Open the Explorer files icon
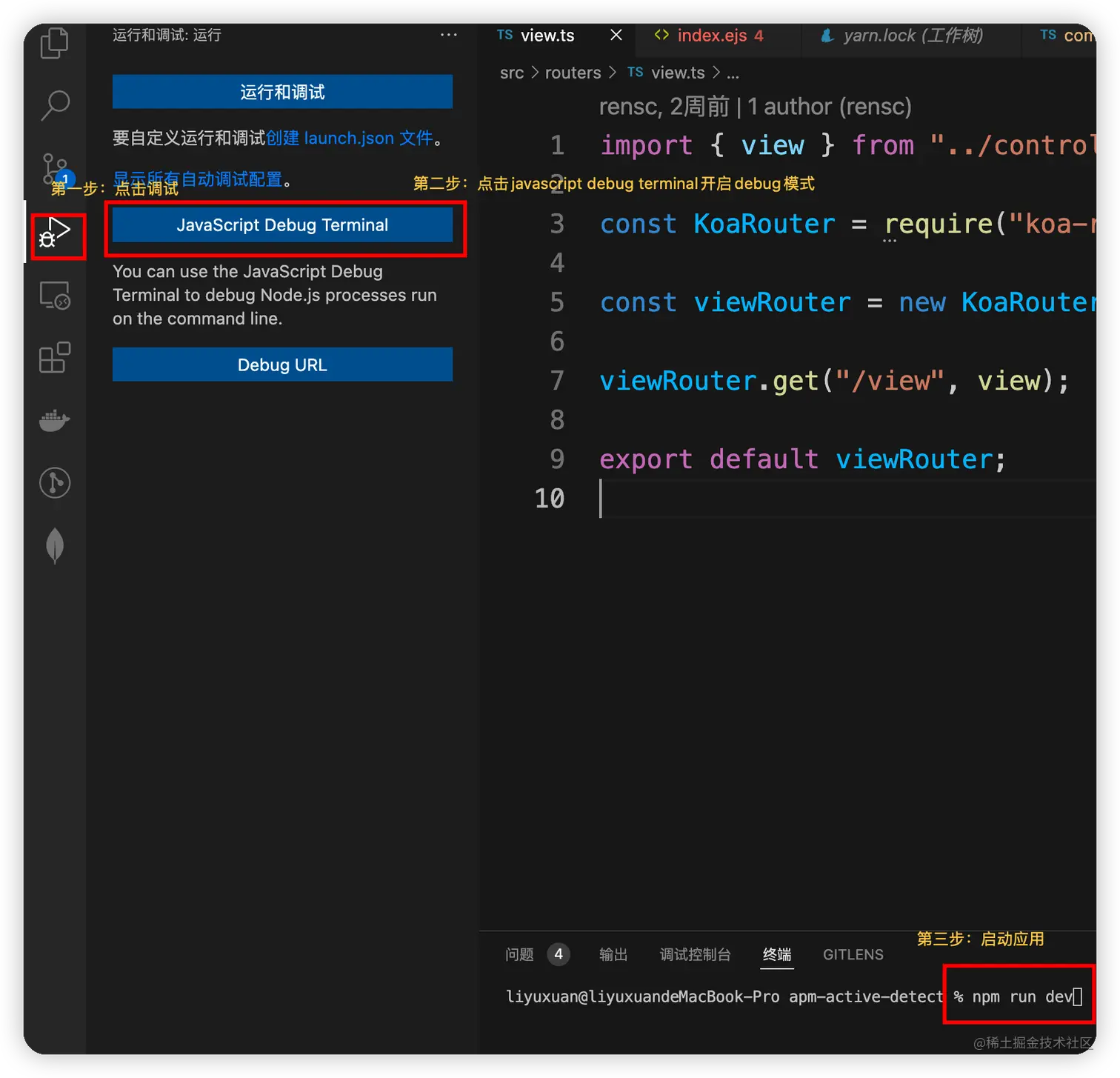Image resolution: width=1120 pixels, height=1078 pixels. click(54, 43)
